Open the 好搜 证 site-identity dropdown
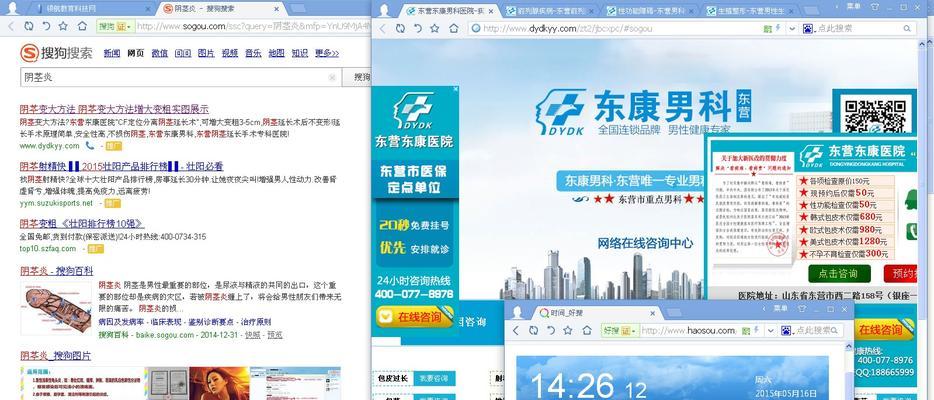 pyautogui.click(x=619, y=330)
